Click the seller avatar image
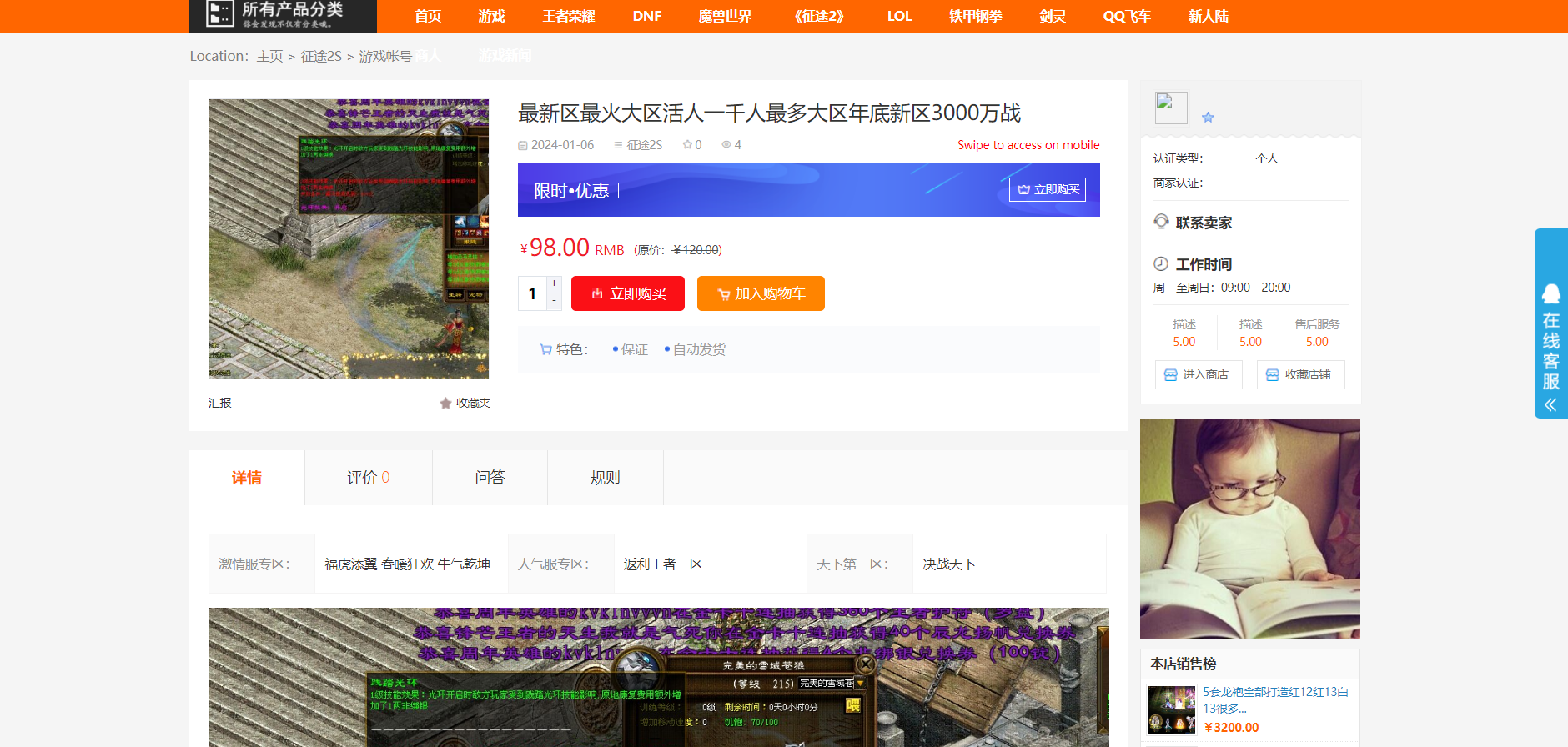 pyautogui.click(x=1171, y=108)
